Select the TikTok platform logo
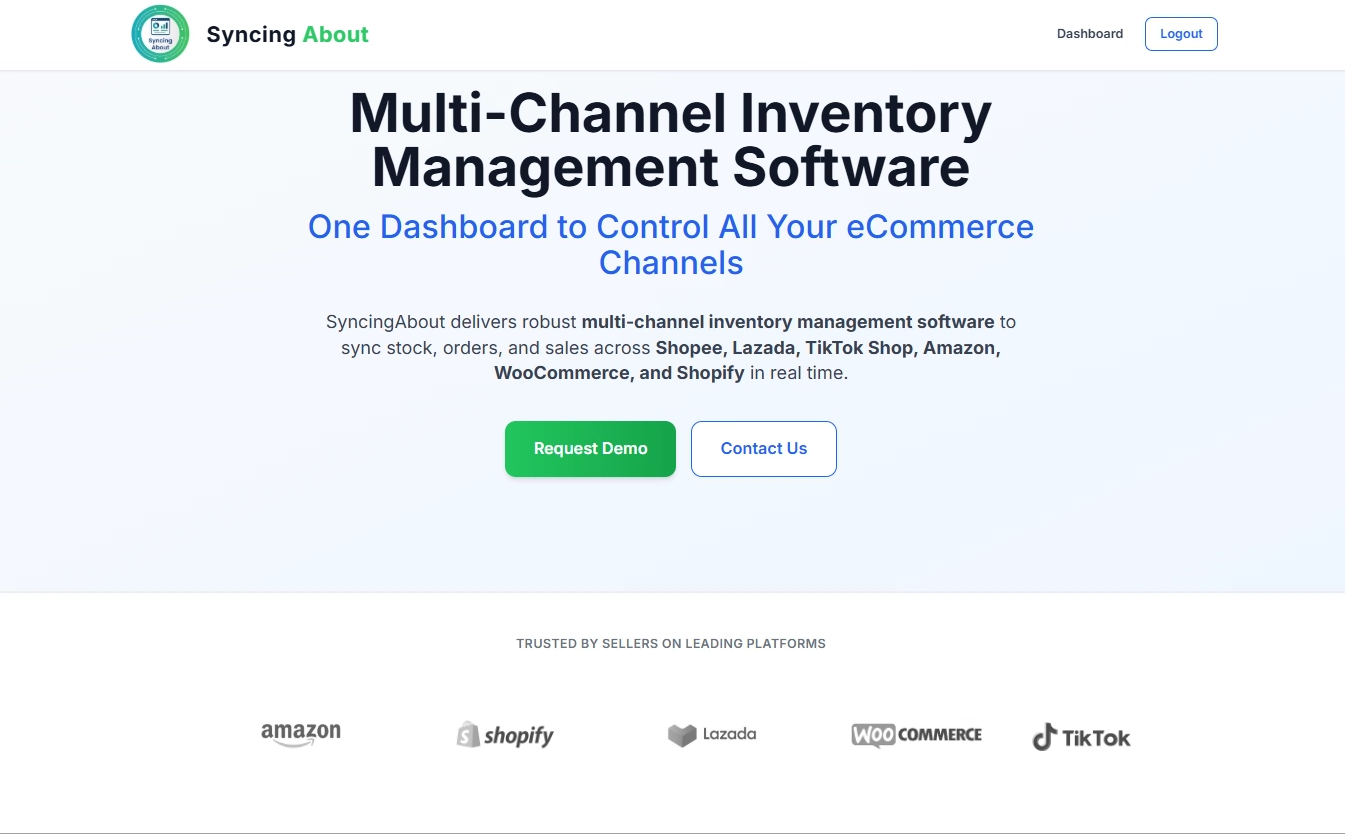 (x=1081, y=737)
